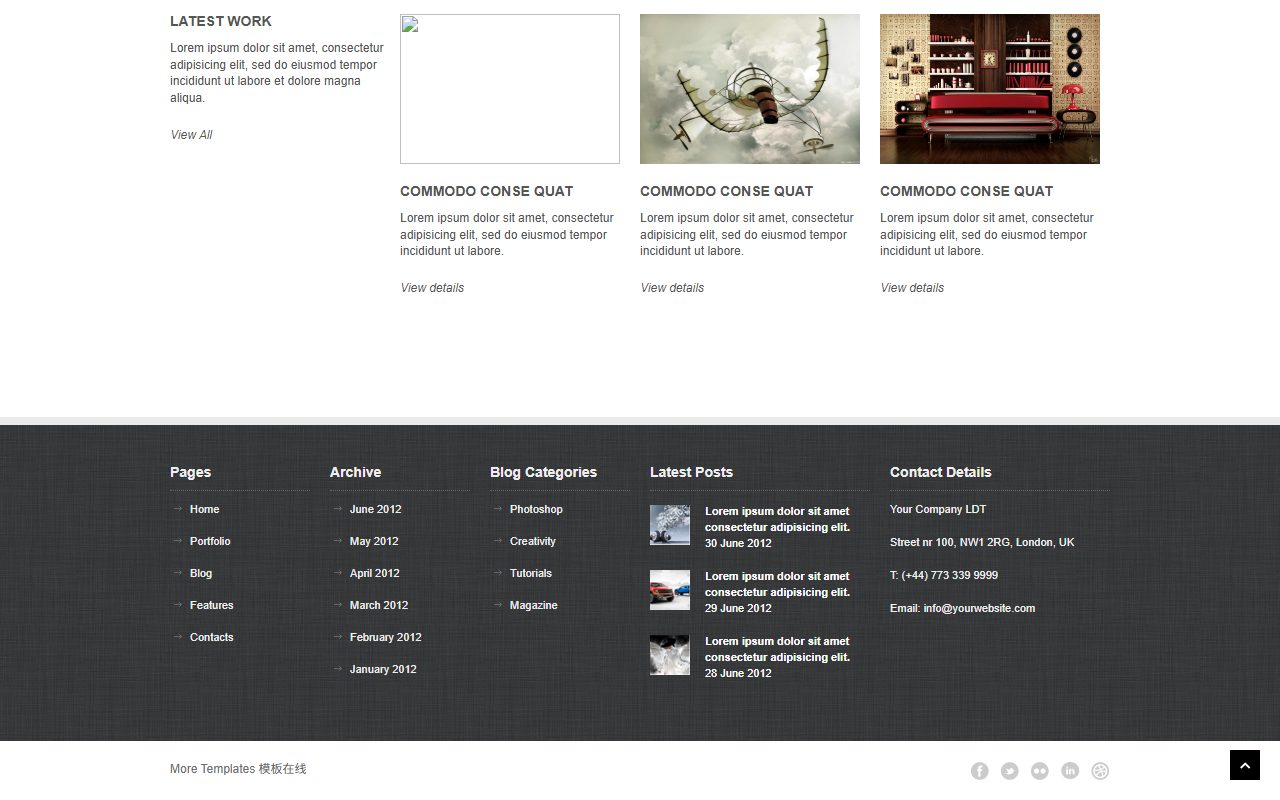1280x800 pixels.
Task: Click the post title dated 28 June 2012
Action: click(x=777, y=649)
